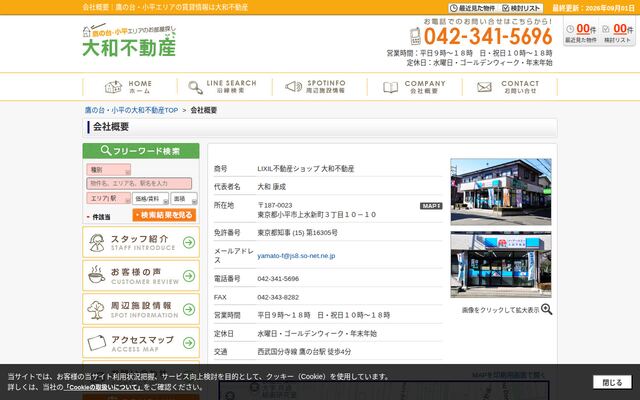
Task: Click the magnifier zoom icon below photos
Action: 547,309
